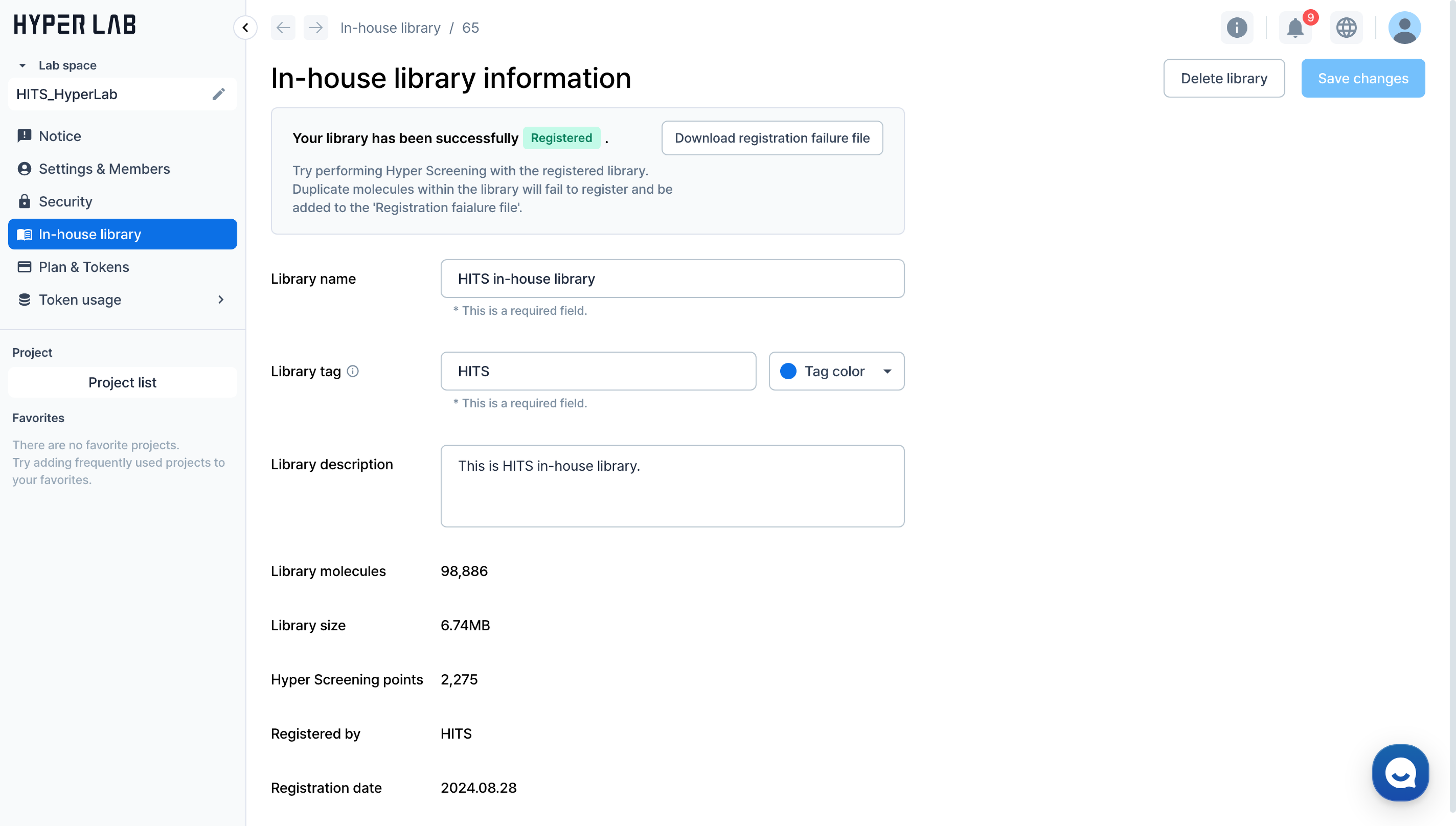
Task: Go back with the left arrow button
Action: pos(283,27)
